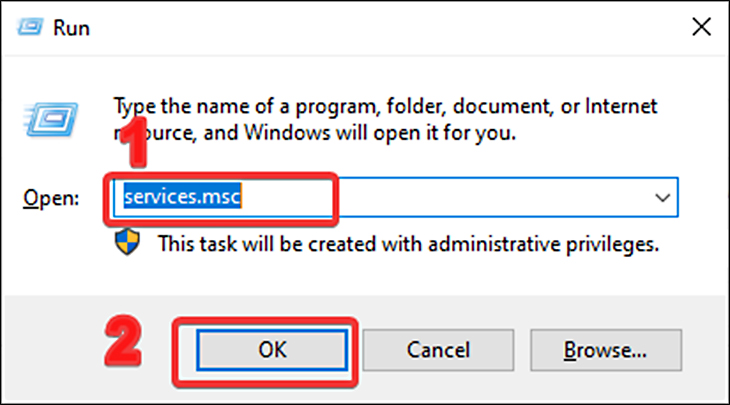Click the large Run program icon

[x=51, y=120]
